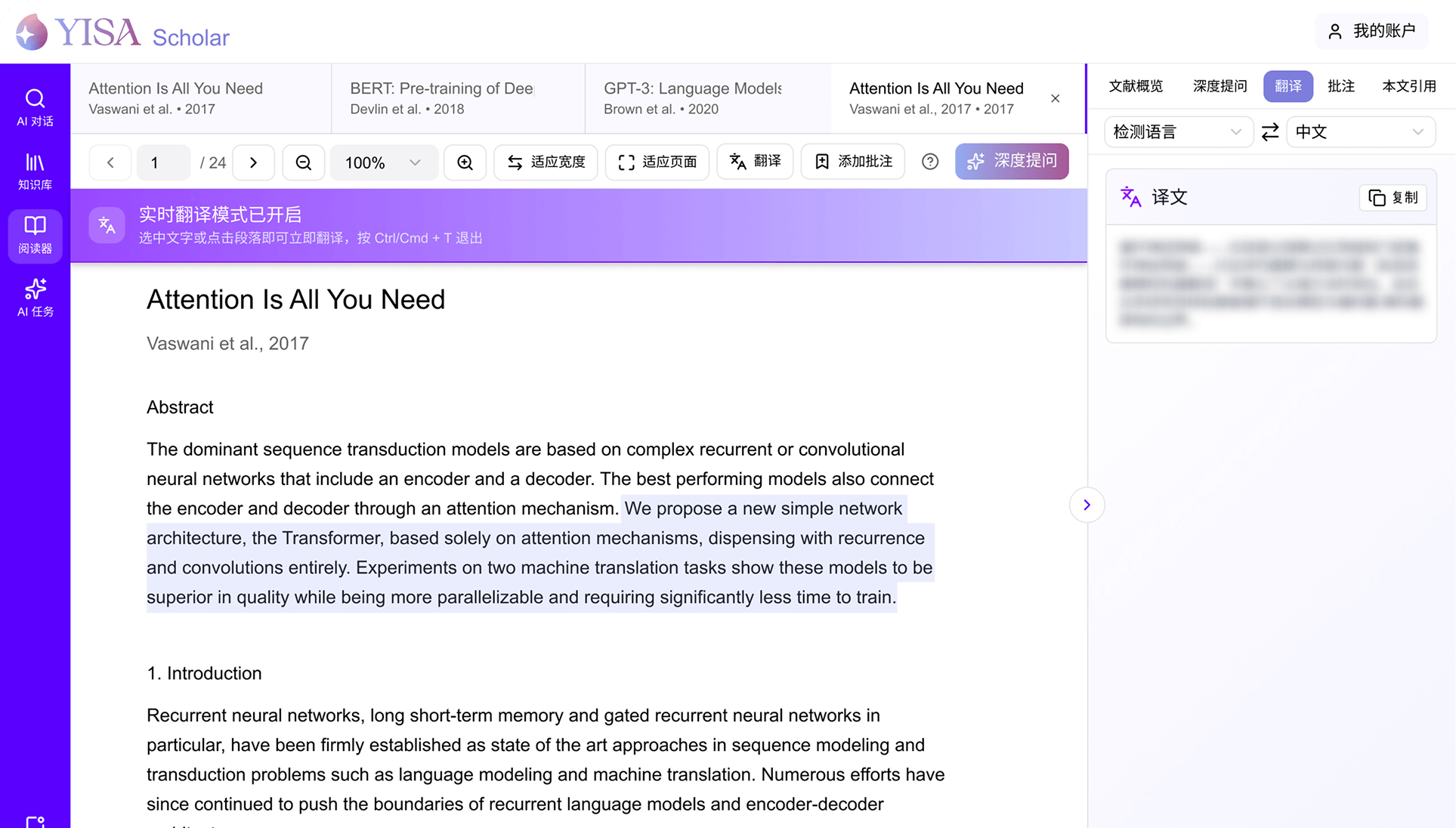The width and height of the screenshot is (1456, 828).
Task: Go to the next page arrow
Action: point(253,162)
